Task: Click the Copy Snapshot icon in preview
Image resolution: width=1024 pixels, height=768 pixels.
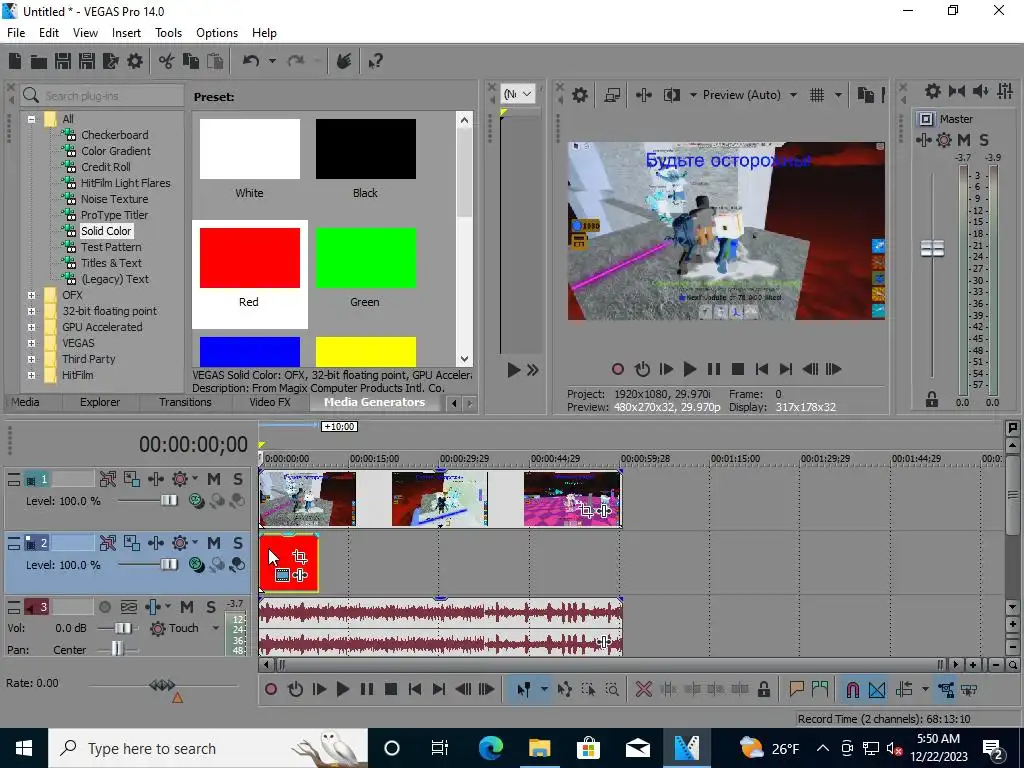Action: (x=866, y=95)
